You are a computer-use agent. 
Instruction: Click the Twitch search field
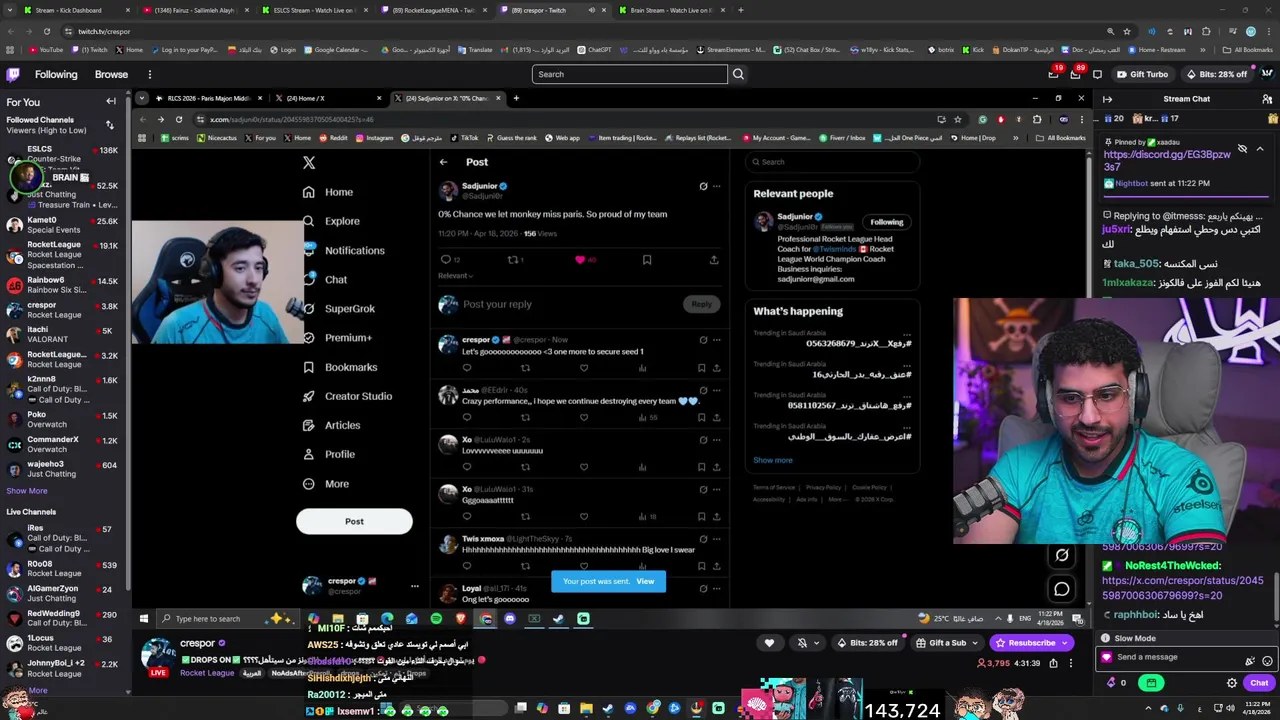pos(630,74)
